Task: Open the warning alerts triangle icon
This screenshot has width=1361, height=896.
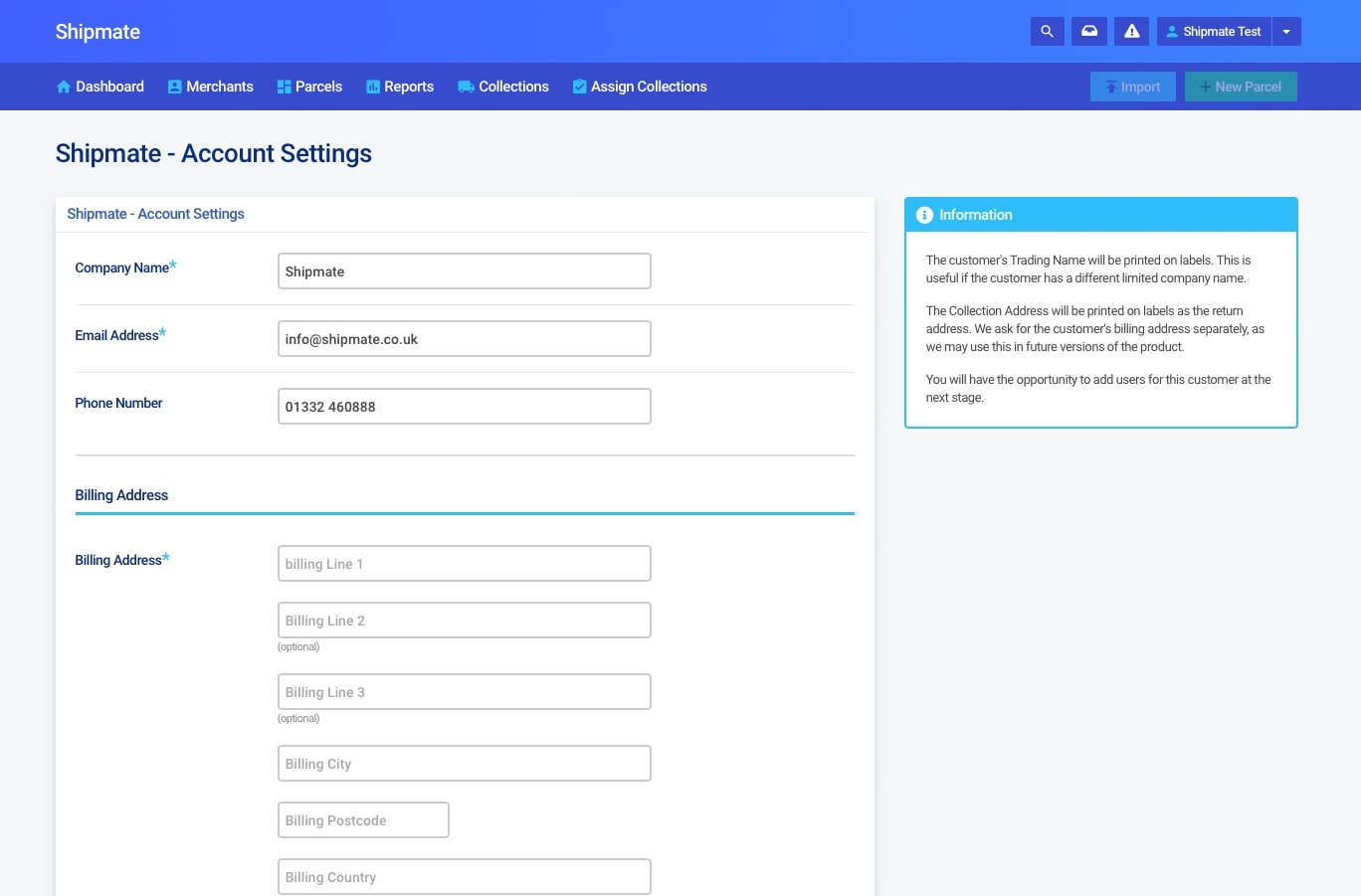Action: [x=1132, y=32]
